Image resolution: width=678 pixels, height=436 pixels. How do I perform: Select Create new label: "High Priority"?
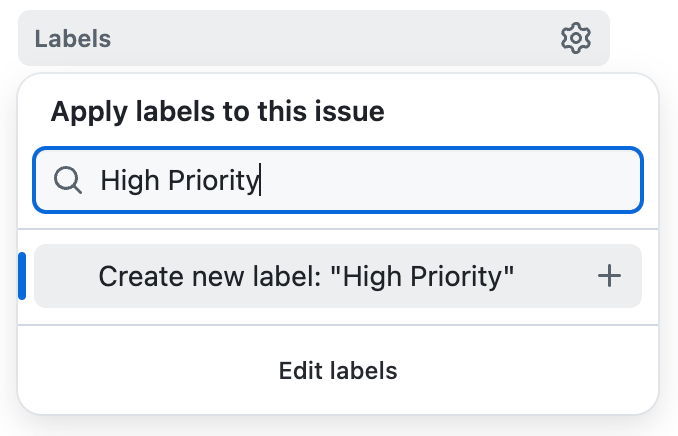pos(306,276)
